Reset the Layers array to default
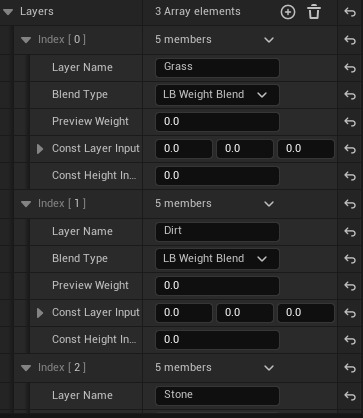Screen dimensions: 363x418 (x=350, y=12)
